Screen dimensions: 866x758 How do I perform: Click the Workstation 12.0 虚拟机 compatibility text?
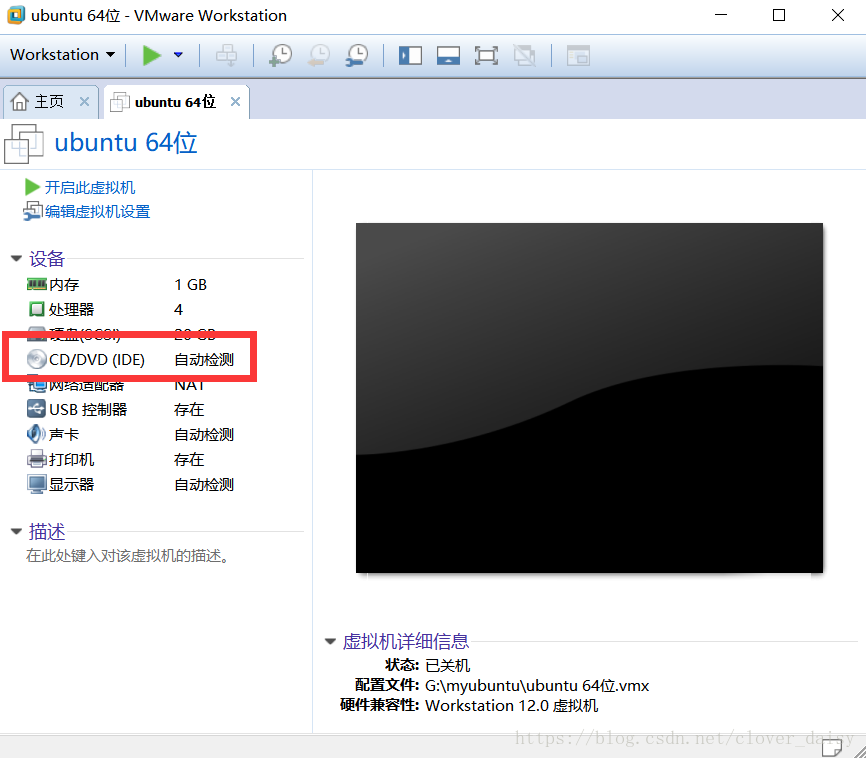point(511,706)
